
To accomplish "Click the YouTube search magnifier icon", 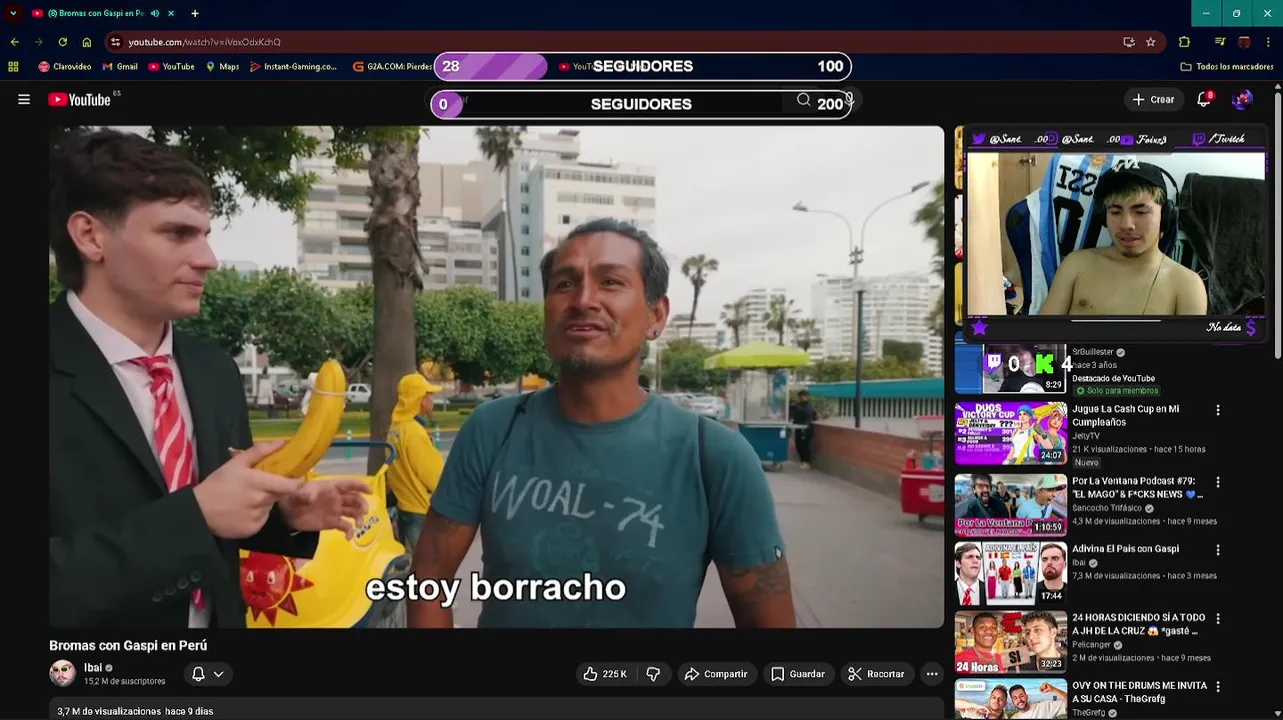I will pos(803,100).
